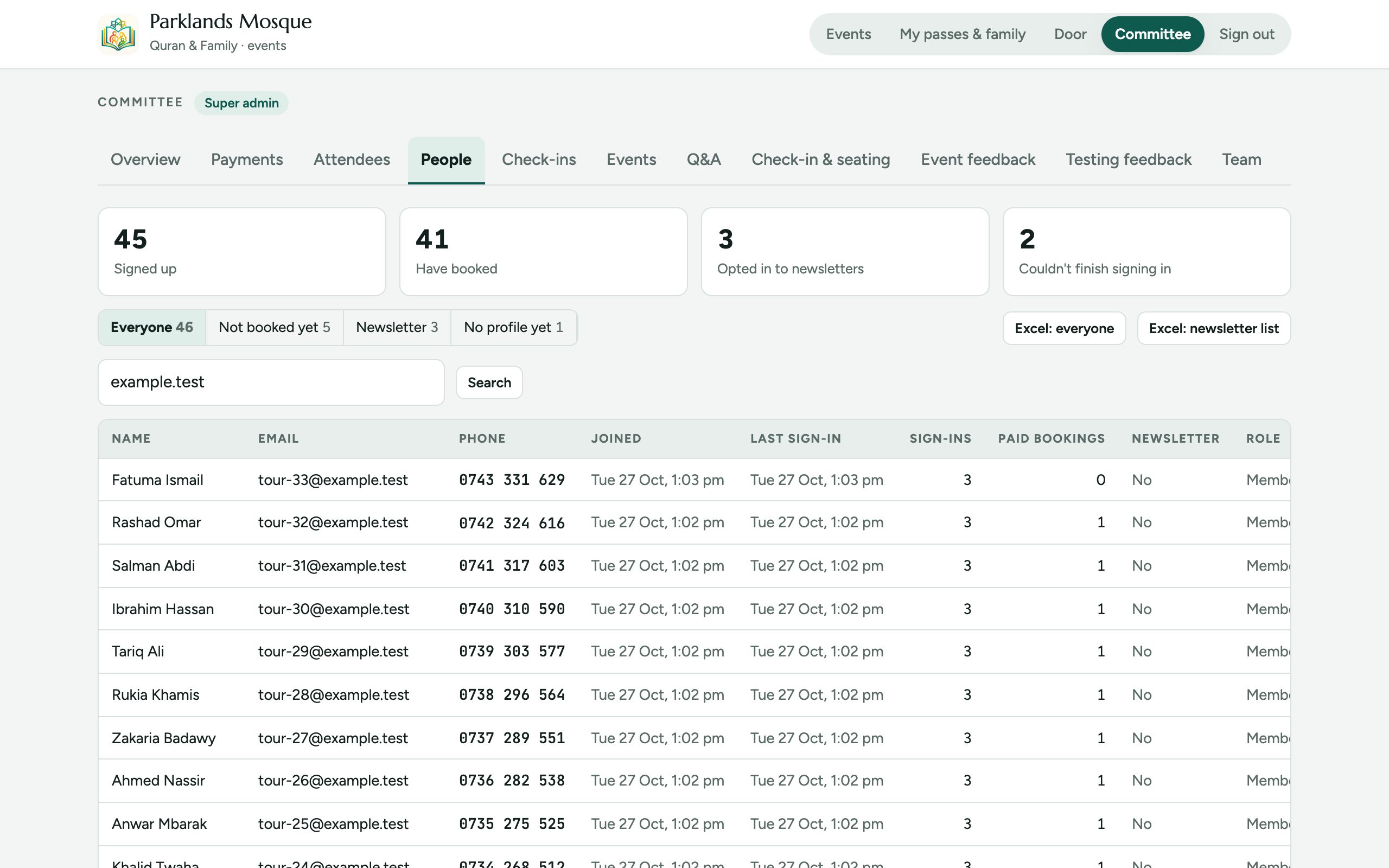Click the 45 Signed up card
The height and width of the screenshot is (868, 1389).
(x=241, y=251)
